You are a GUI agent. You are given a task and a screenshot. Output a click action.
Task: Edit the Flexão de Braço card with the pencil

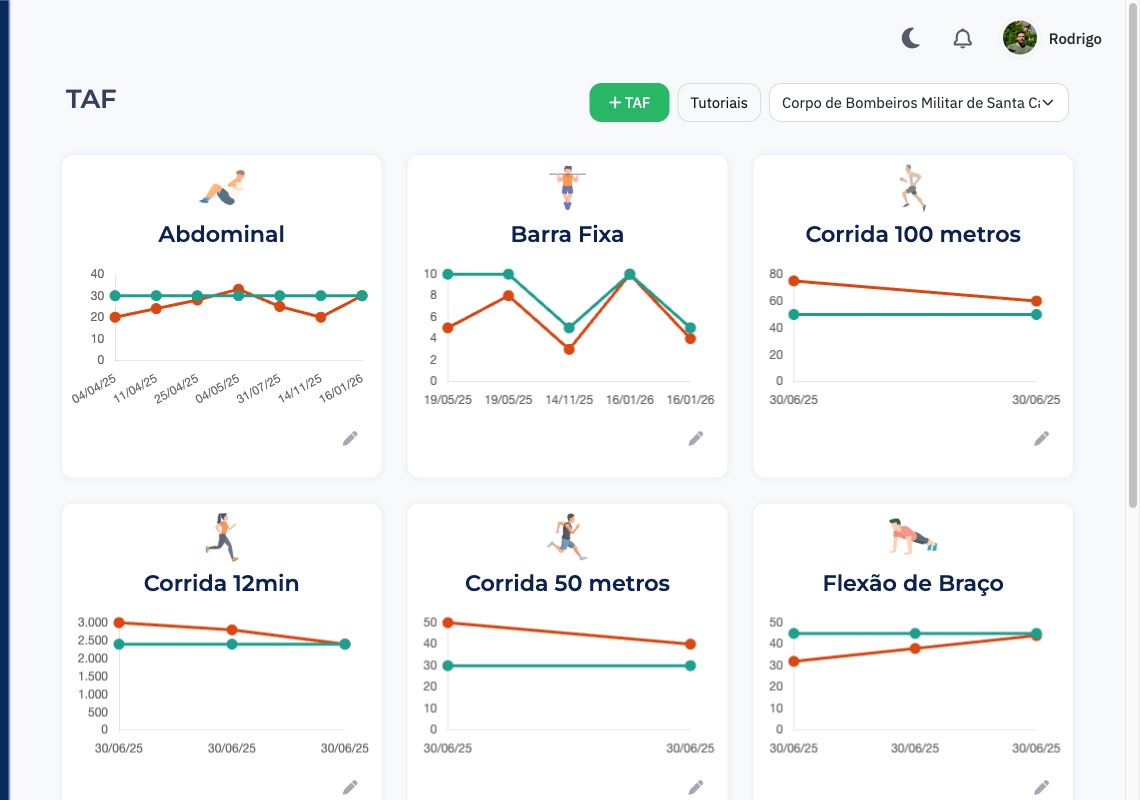tap(1041, 787)
